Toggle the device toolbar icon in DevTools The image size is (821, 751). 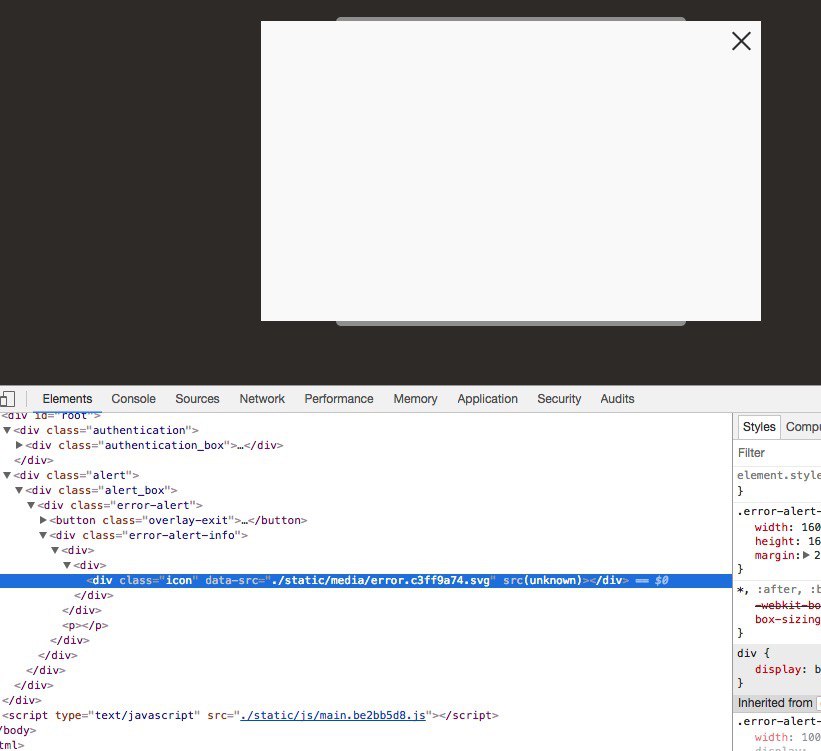click(x=7, y=399)
